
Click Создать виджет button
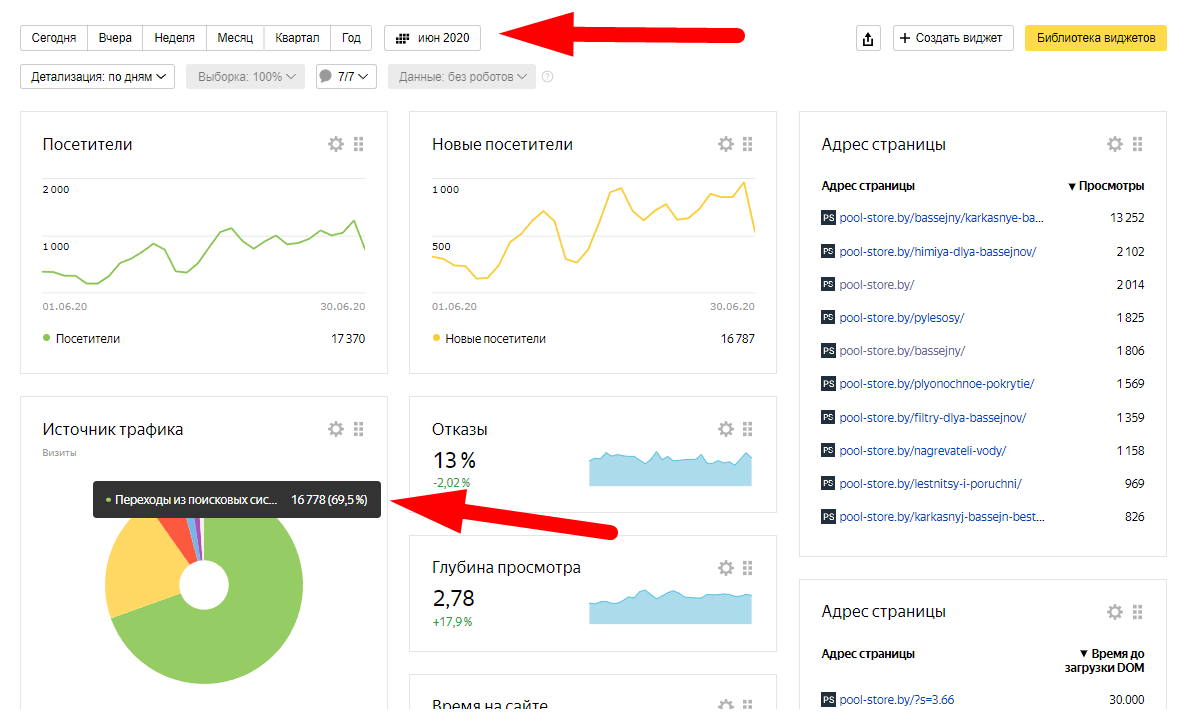952,38
